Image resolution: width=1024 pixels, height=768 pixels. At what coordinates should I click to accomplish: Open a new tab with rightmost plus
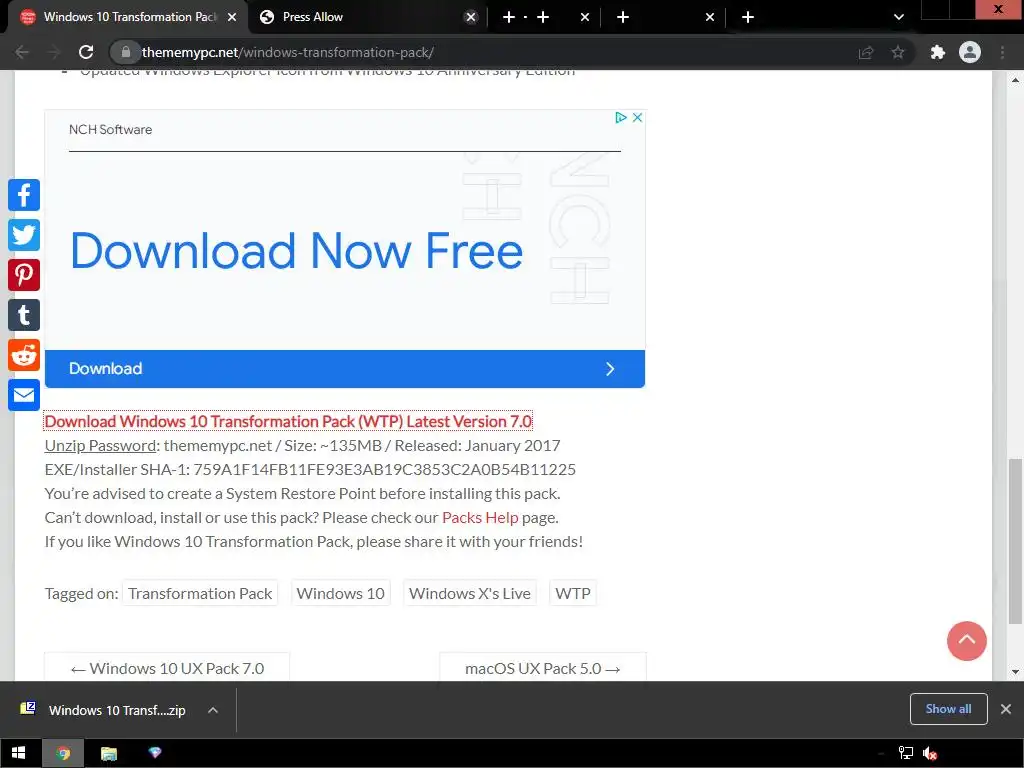tap(748, 17)
